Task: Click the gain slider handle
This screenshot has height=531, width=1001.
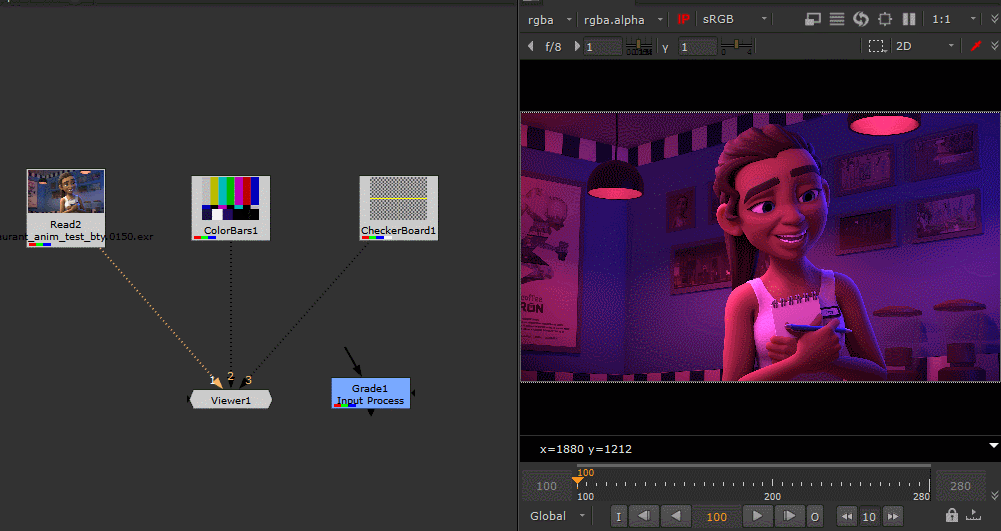Action: point(638,44)
